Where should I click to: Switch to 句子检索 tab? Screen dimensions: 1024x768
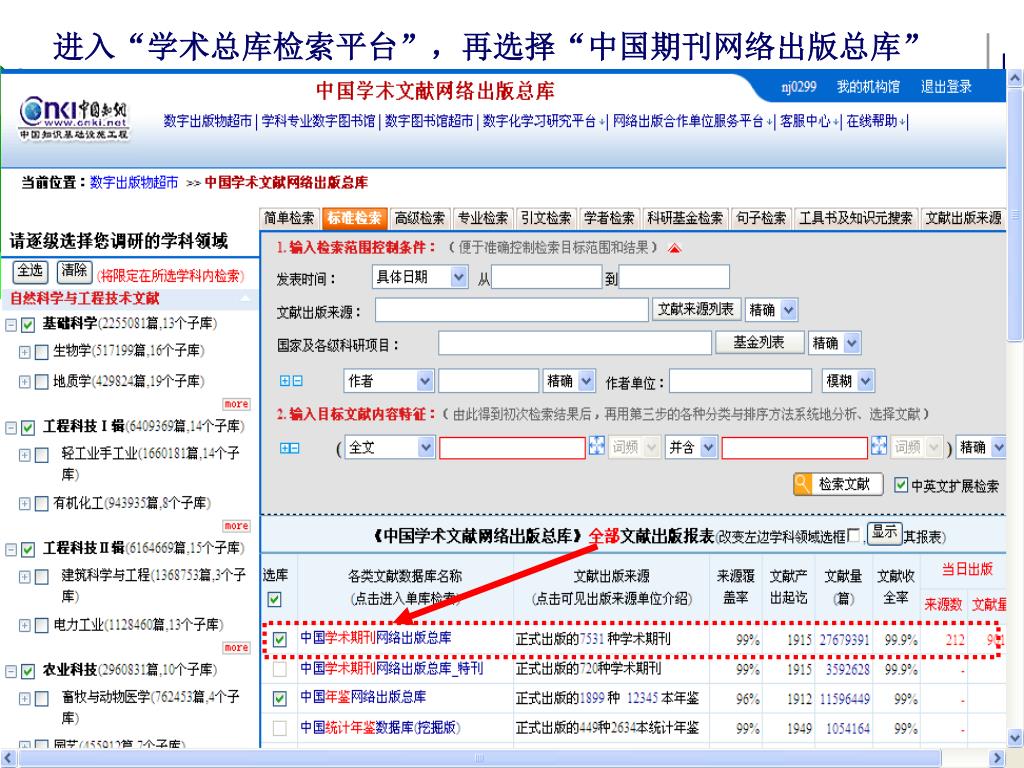coord(761,218)
